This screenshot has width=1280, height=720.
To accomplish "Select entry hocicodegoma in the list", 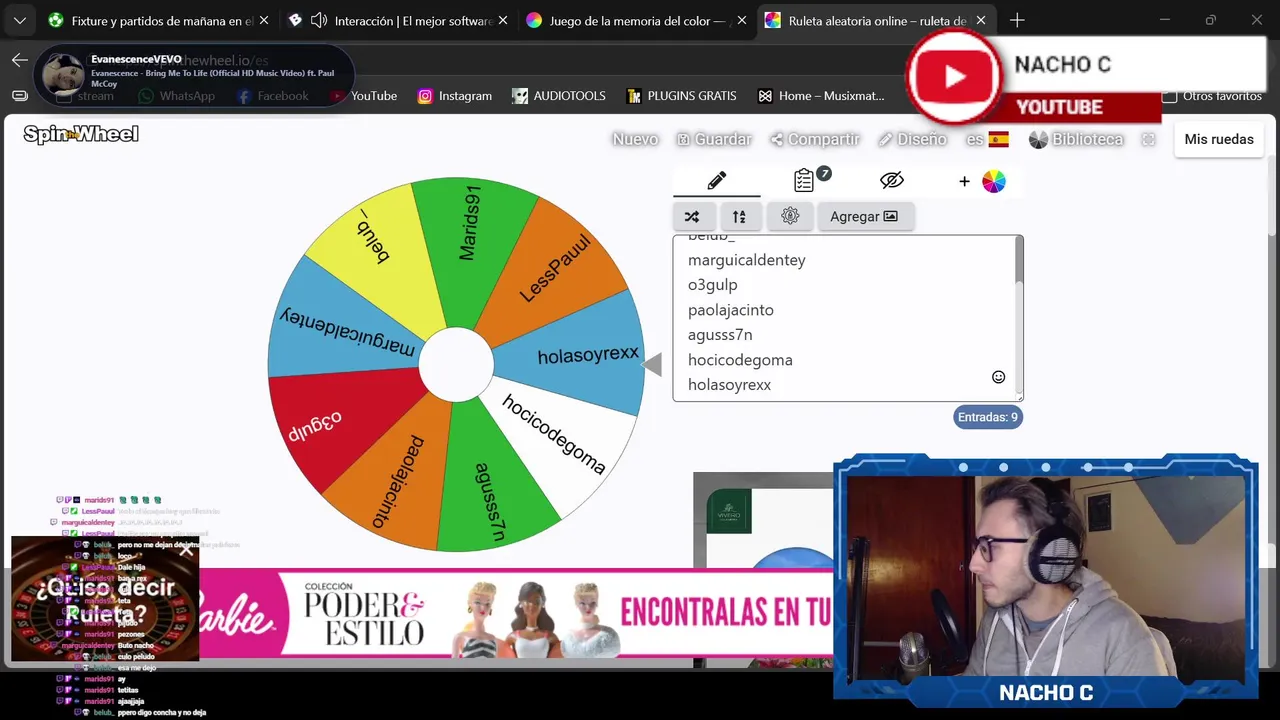I will tap(740, 360).
